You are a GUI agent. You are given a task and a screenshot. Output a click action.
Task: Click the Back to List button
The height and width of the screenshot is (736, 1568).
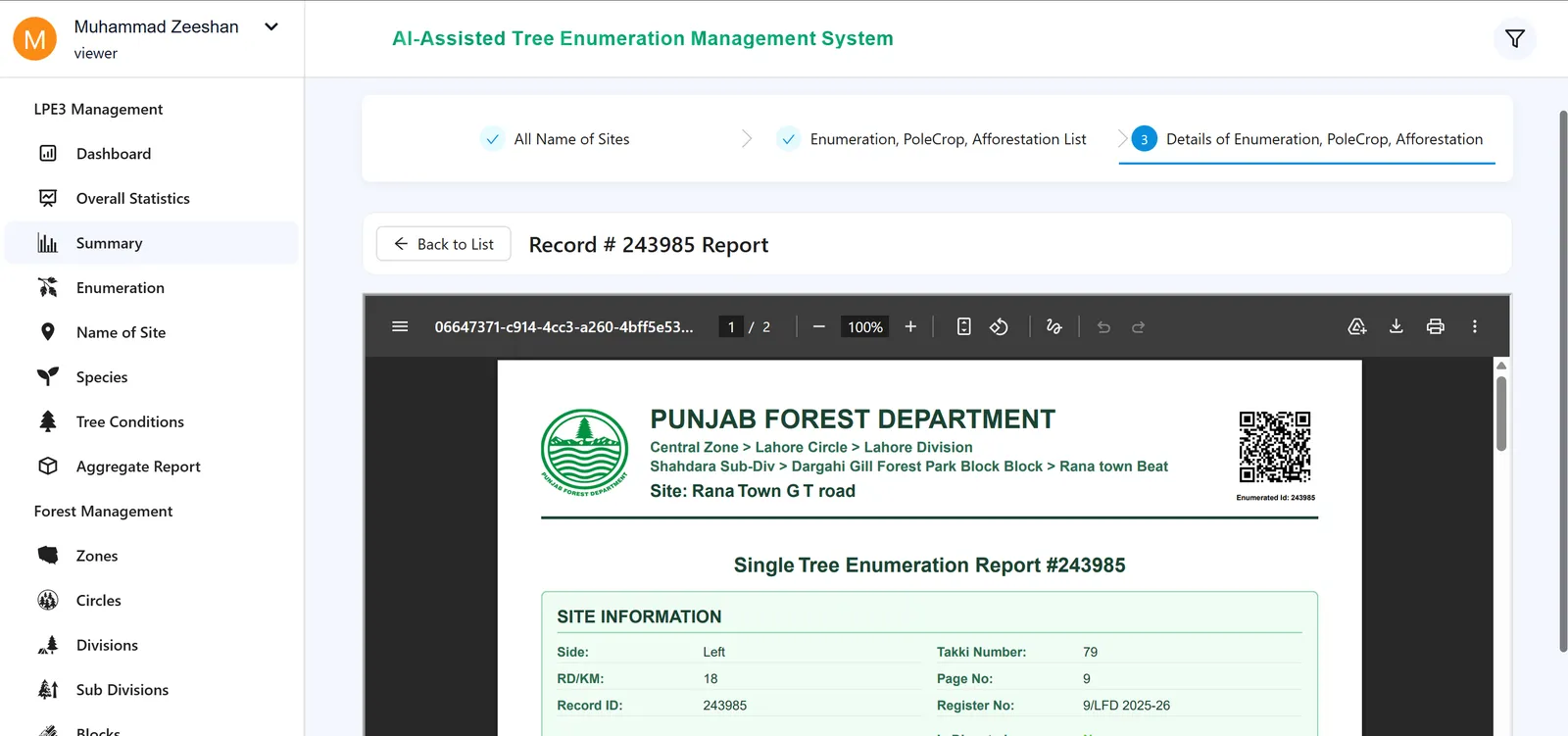click(x=444, y=244)
